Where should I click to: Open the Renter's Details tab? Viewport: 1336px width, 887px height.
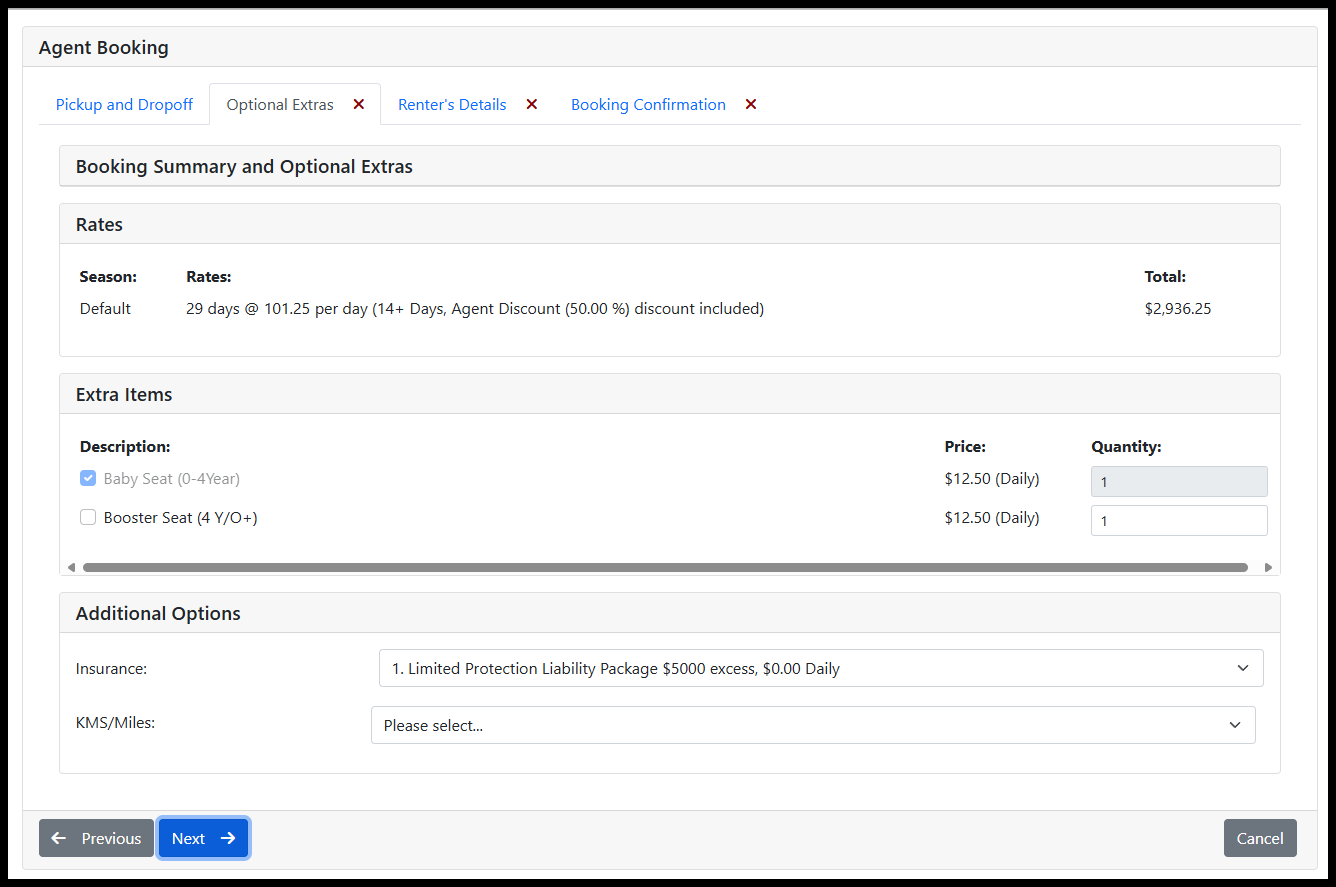(x=452, y=104)
